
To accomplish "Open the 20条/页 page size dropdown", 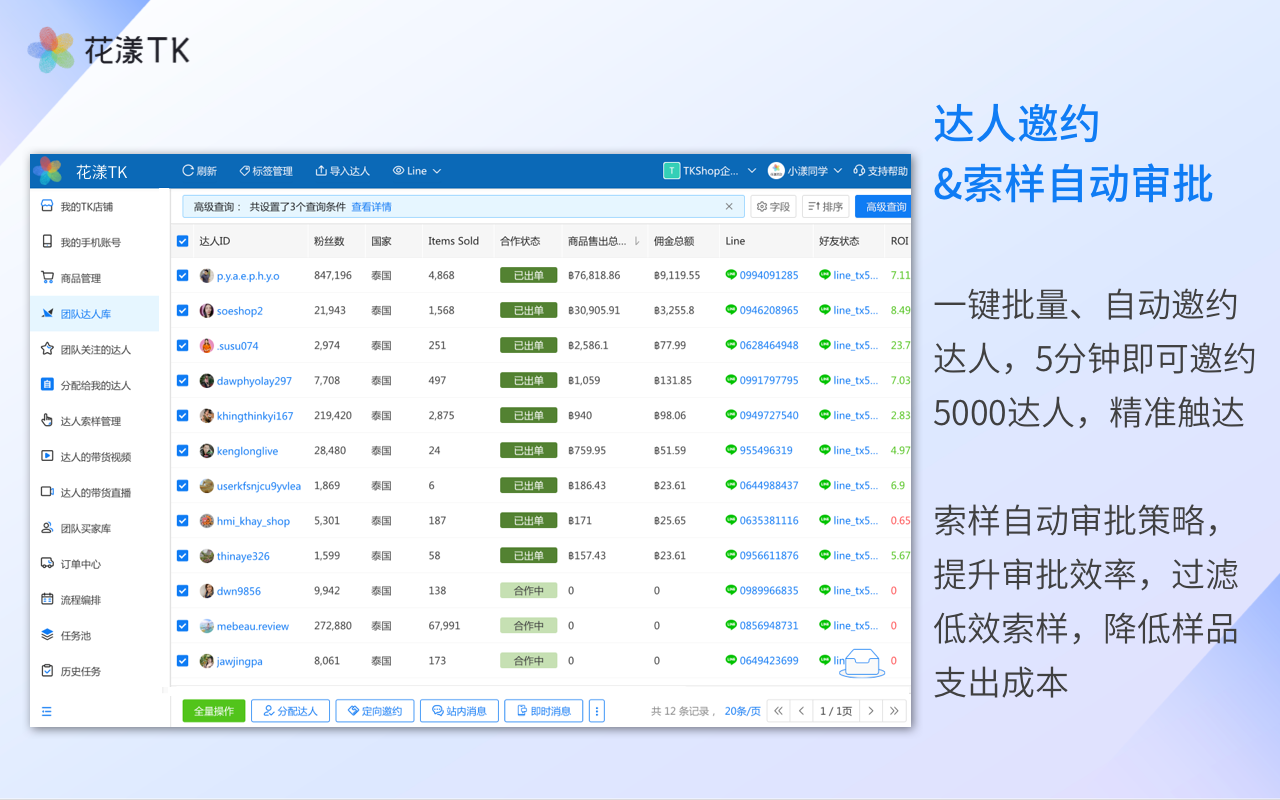I will [x=742, y=711].
